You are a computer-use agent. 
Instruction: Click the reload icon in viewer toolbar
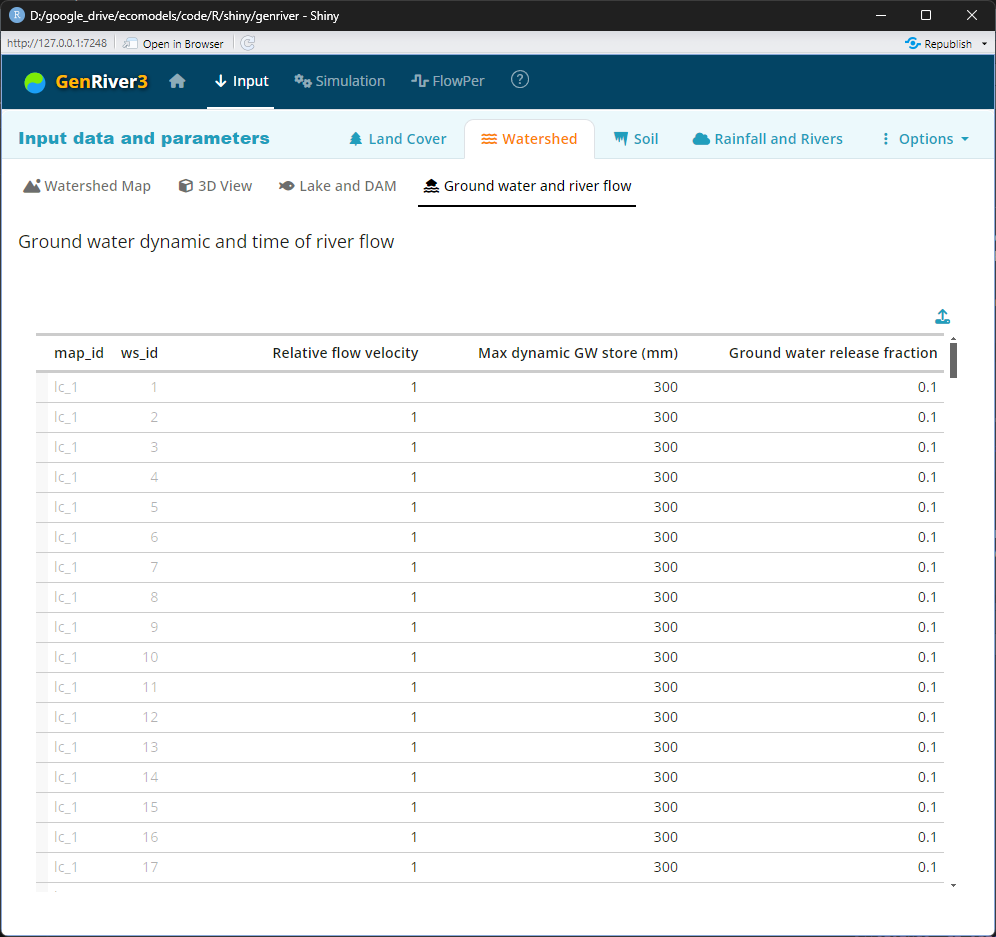point(248,43)
